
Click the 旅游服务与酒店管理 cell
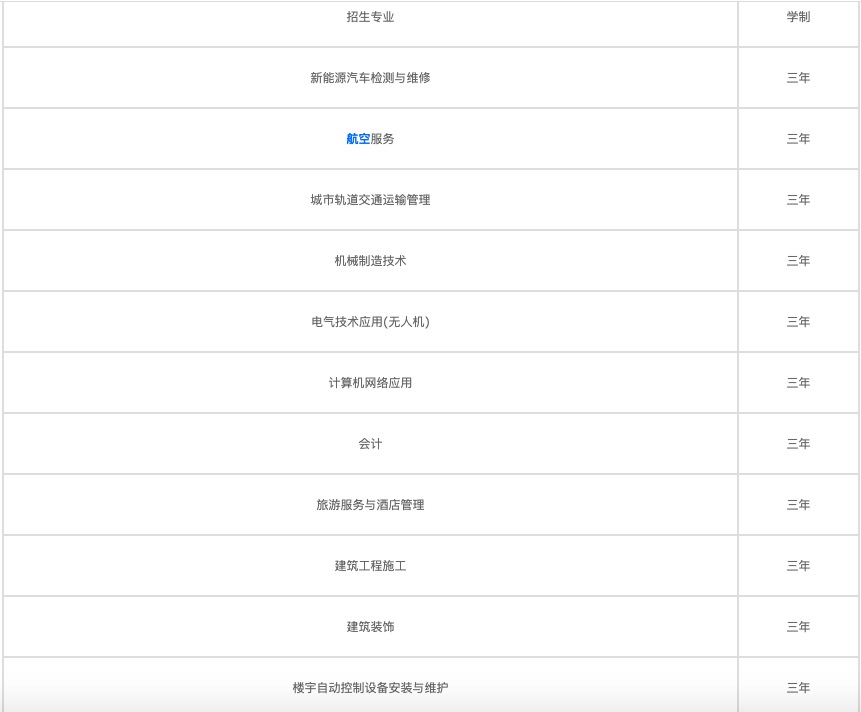(370, 504)
